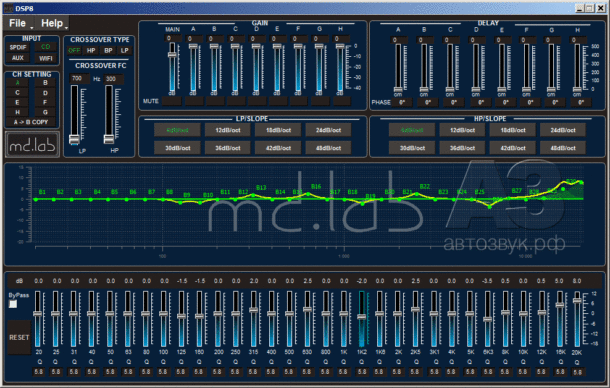Select channel C in CH Setting
Image resolution: width=610 pixels, height=388 pixels.
(x=18, y=93)
